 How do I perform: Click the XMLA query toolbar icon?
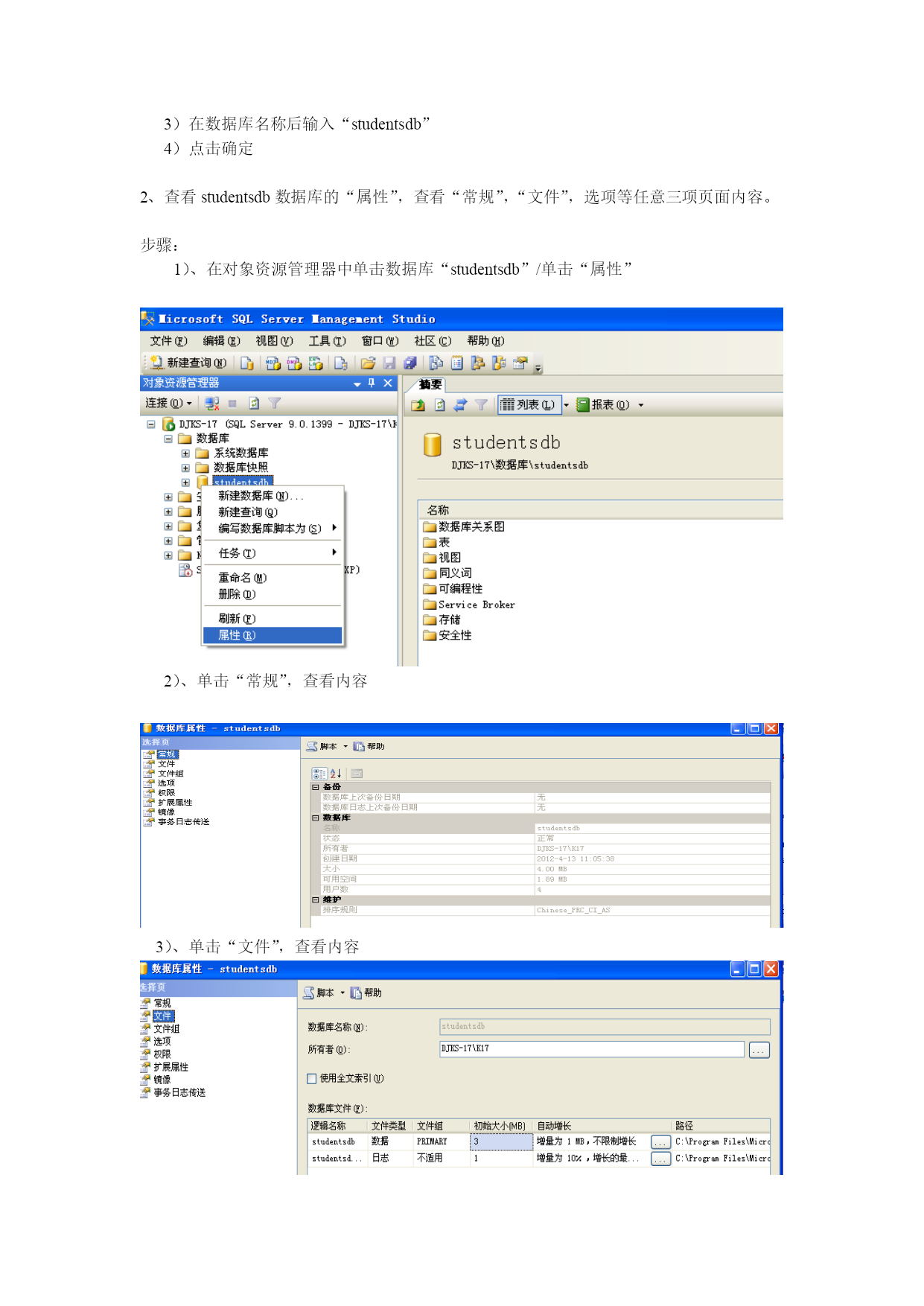[316, 363]
